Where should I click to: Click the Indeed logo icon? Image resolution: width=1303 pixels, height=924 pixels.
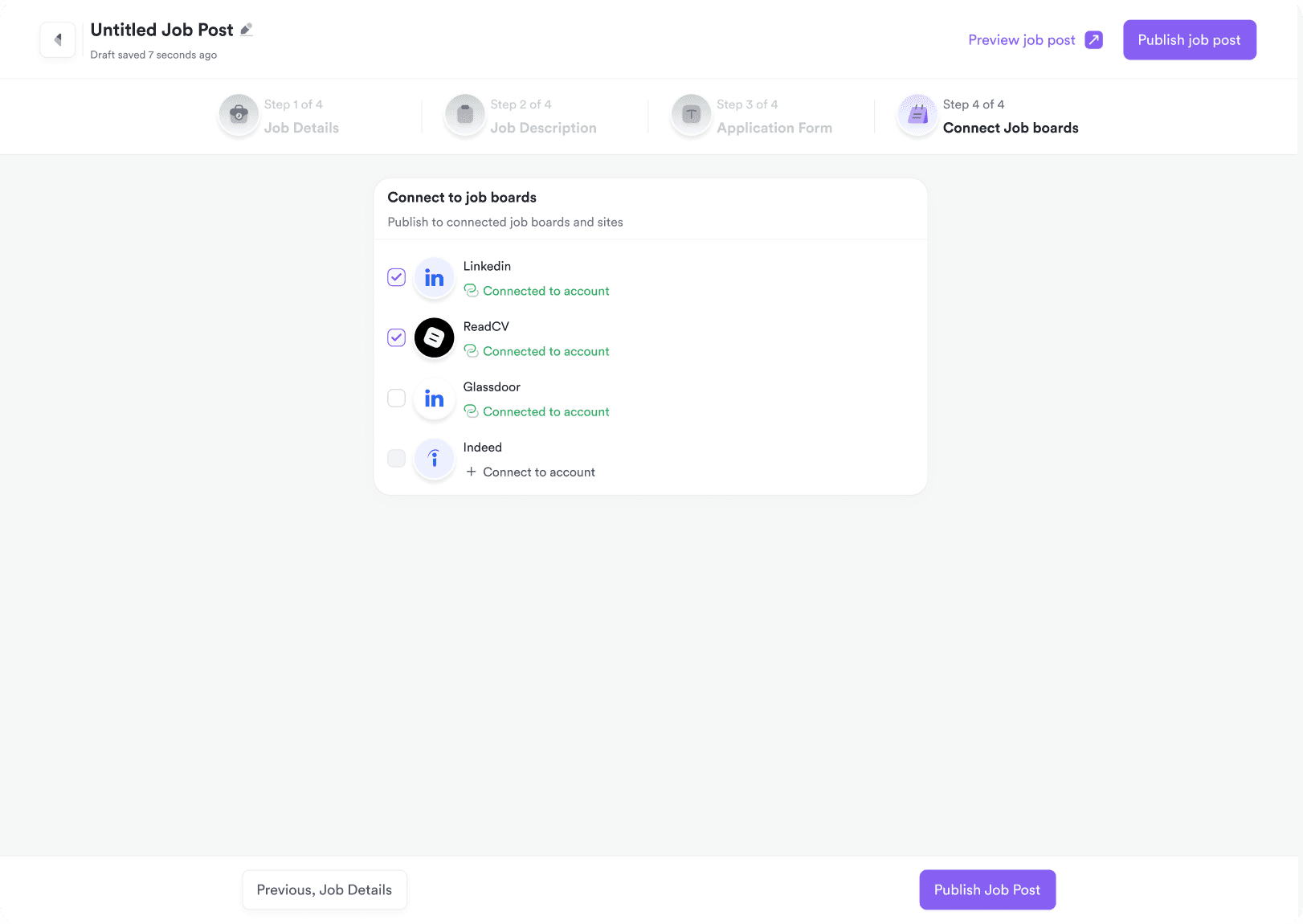point(434,459)
